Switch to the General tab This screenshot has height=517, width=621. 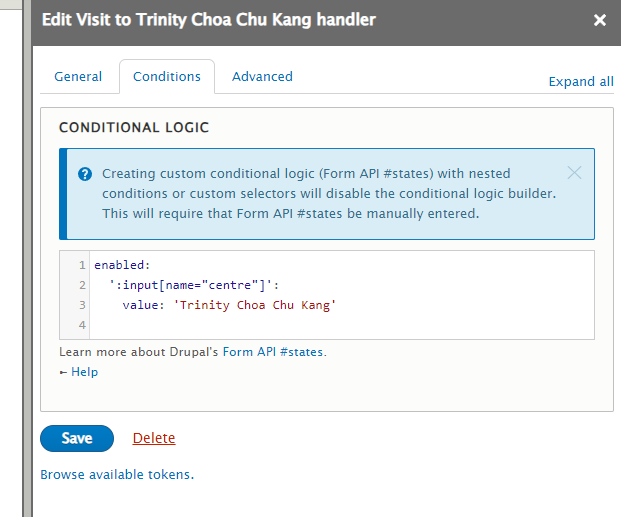pos(78,77)
